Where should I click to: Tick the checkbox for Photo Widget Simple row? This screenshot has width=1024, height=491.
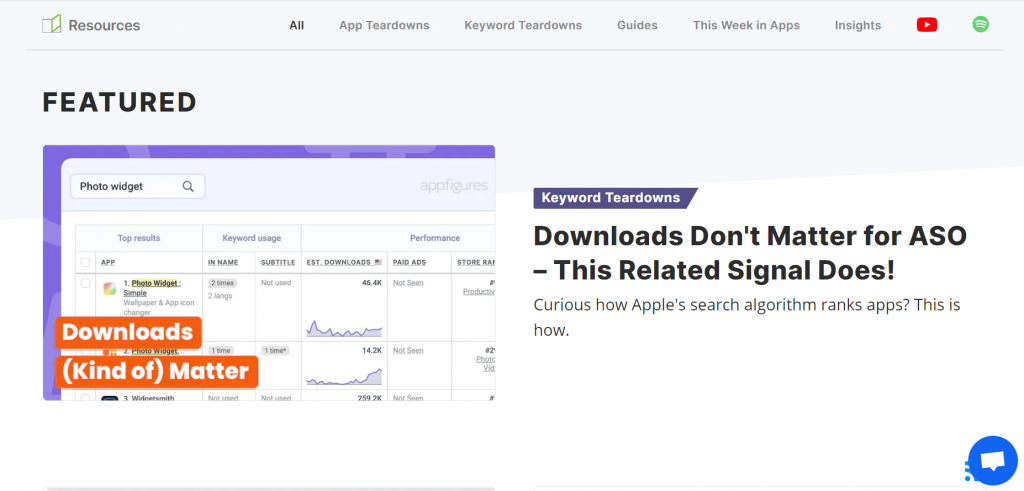85,285
